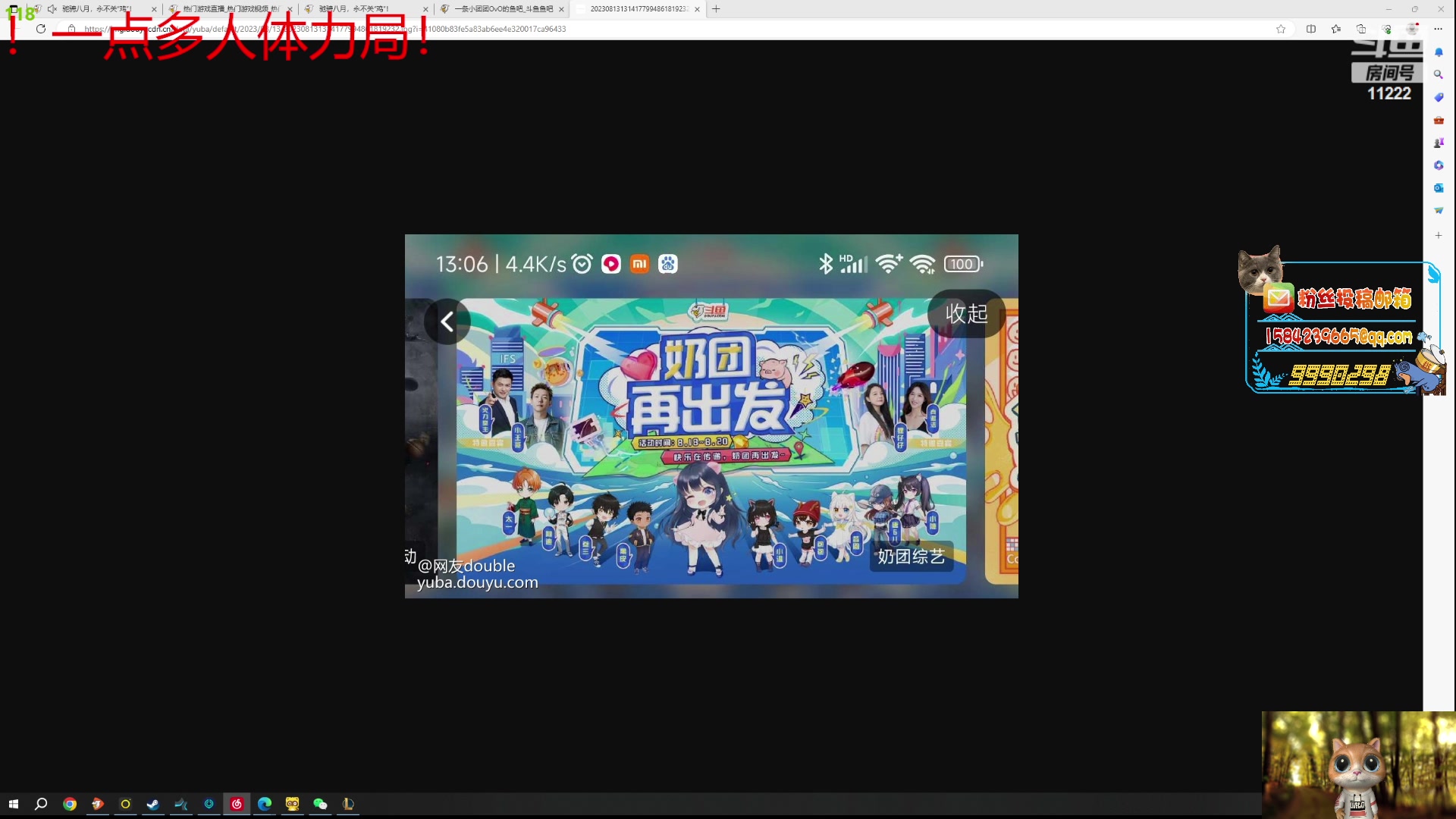
Task: Open the teal power-circle app in taskbar
Action: [209, 804]
